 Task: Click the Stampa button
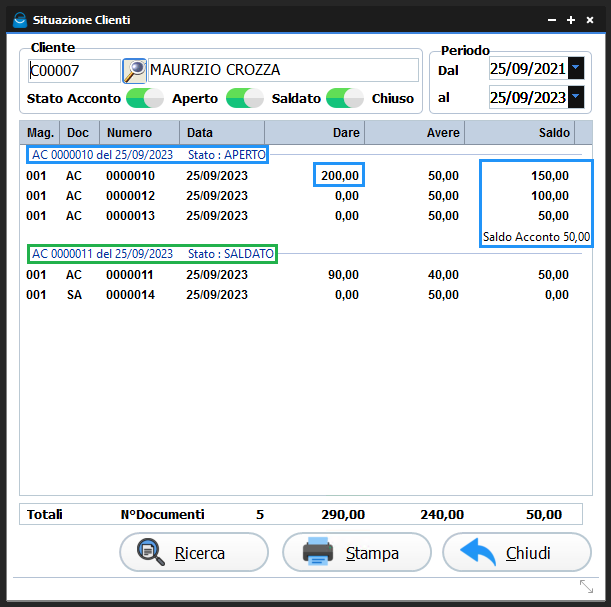point(357,552)
